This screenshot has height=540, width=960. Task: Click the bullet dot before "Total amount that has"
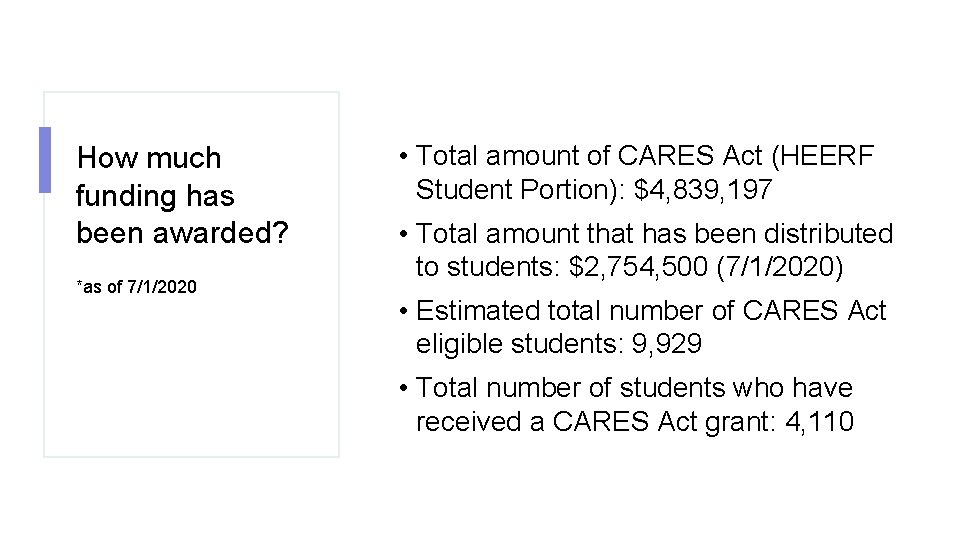pos(402,234)
